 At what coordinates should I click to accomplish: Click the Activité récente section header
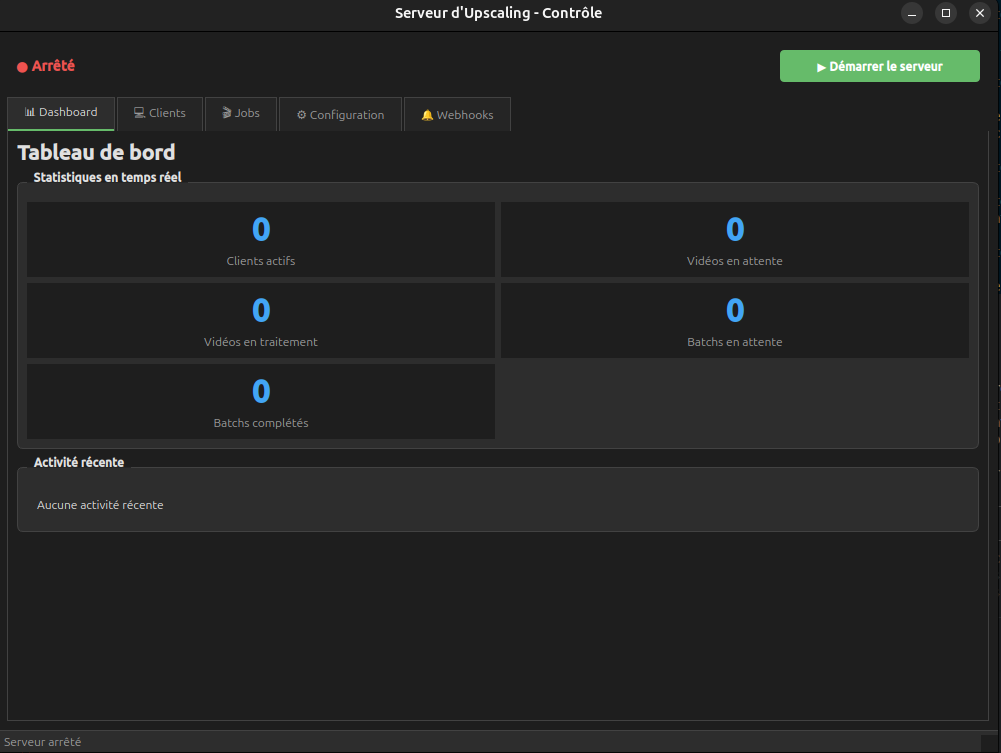click(79, 462)
